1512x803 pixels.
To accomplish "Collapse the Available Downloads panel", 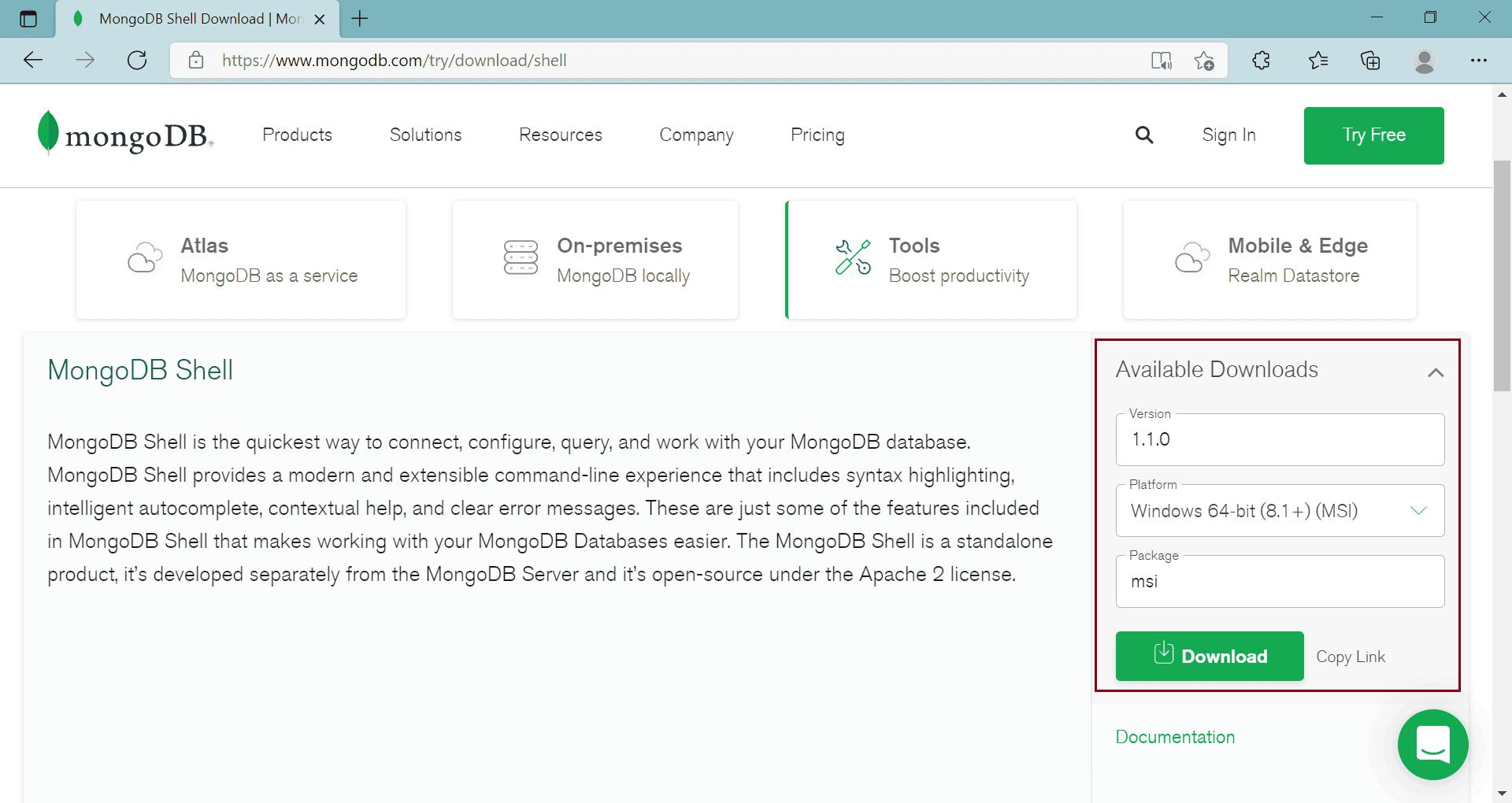I will [x=1436, y=372].
